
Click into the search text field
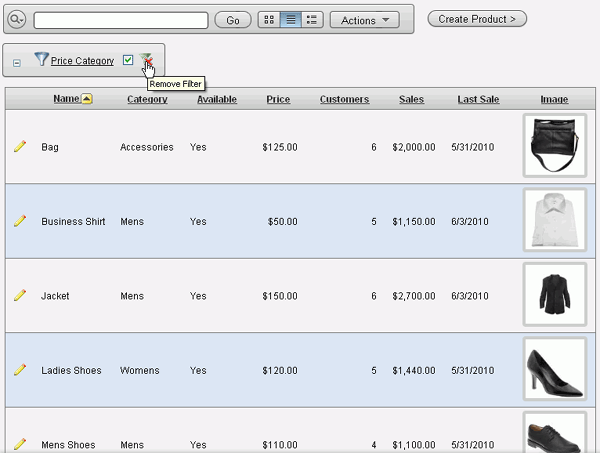pos(121,20)
